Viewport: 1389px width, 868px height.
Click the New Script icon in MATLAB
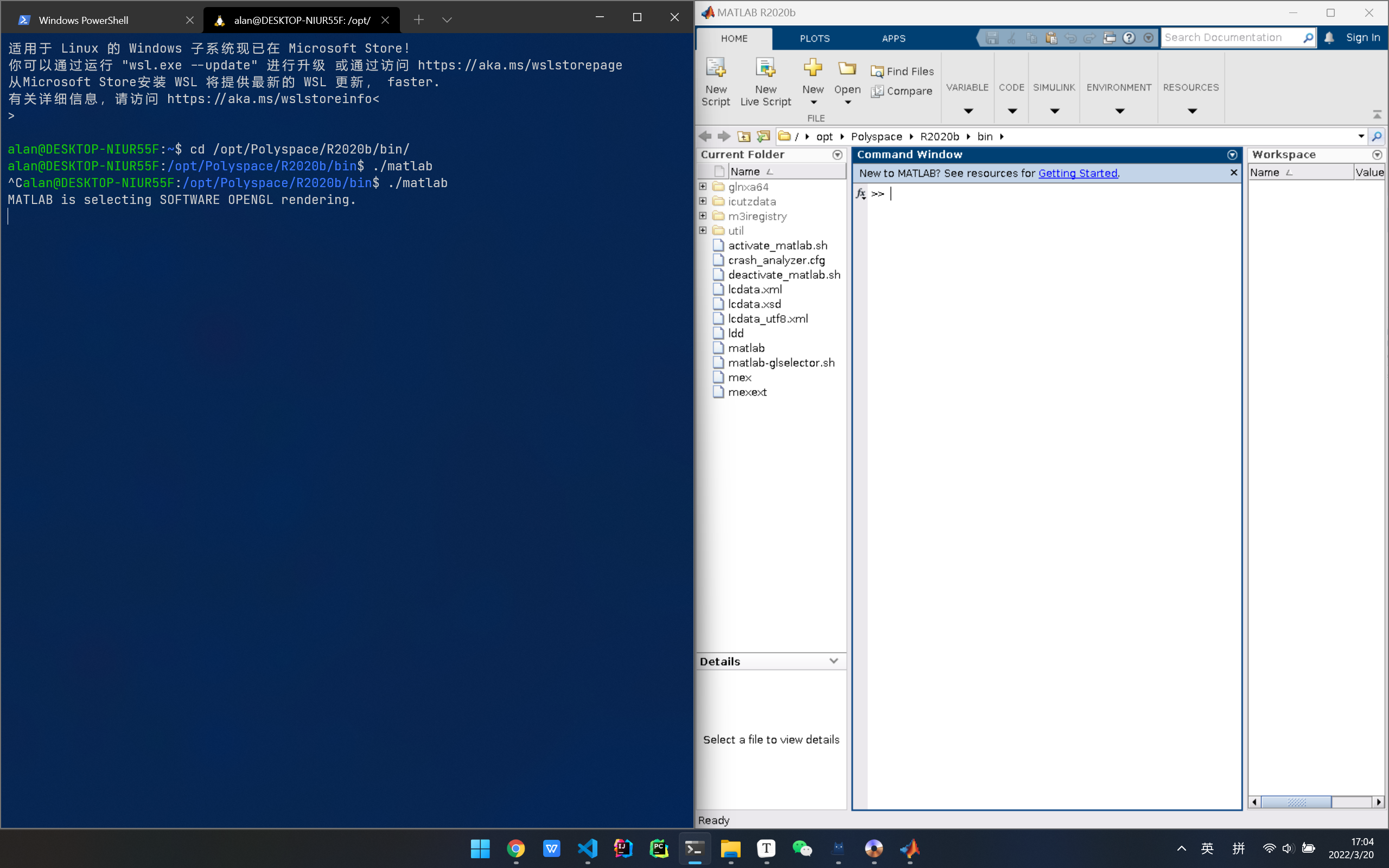pyautogui.click(x=716, y=80)
